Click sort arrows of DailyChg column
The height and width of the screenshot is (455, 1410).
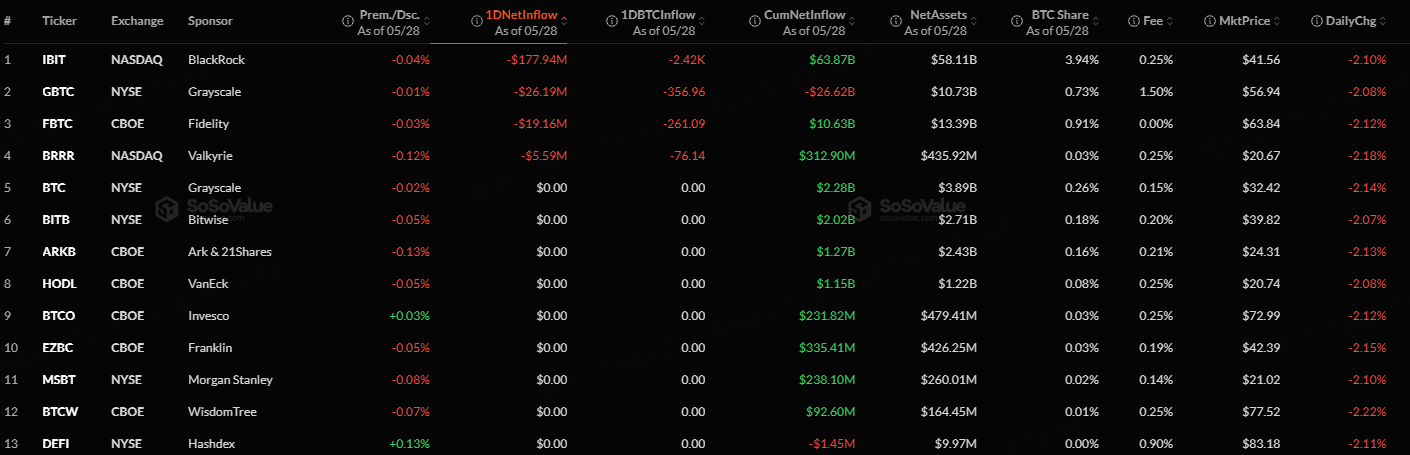(1384, 20)
